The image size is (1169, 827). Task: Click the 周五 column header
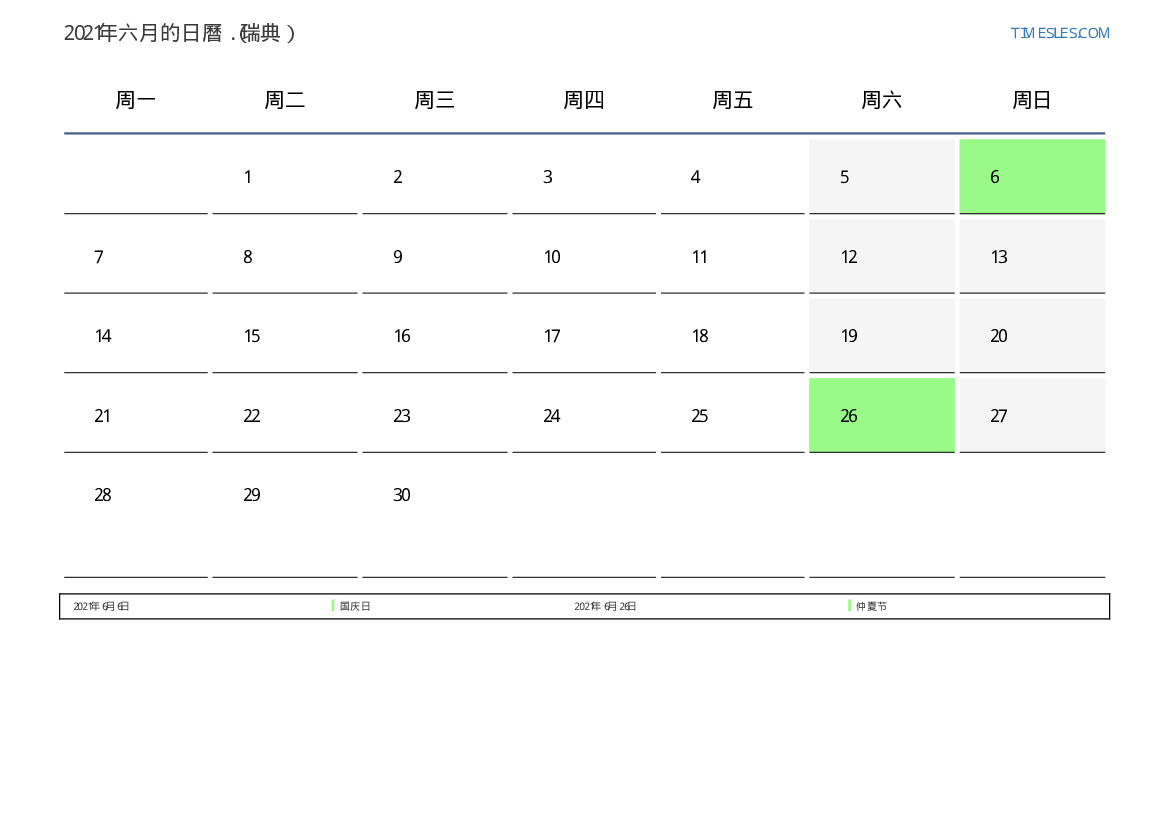[732, 100]
